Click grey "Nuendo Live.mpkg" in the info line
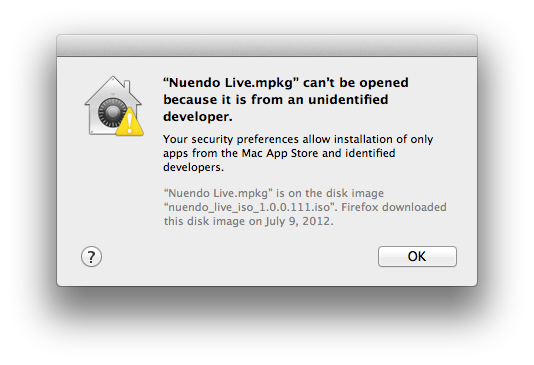Image resolution: width=534 pixels, height=365 pixels. [218, 193]
